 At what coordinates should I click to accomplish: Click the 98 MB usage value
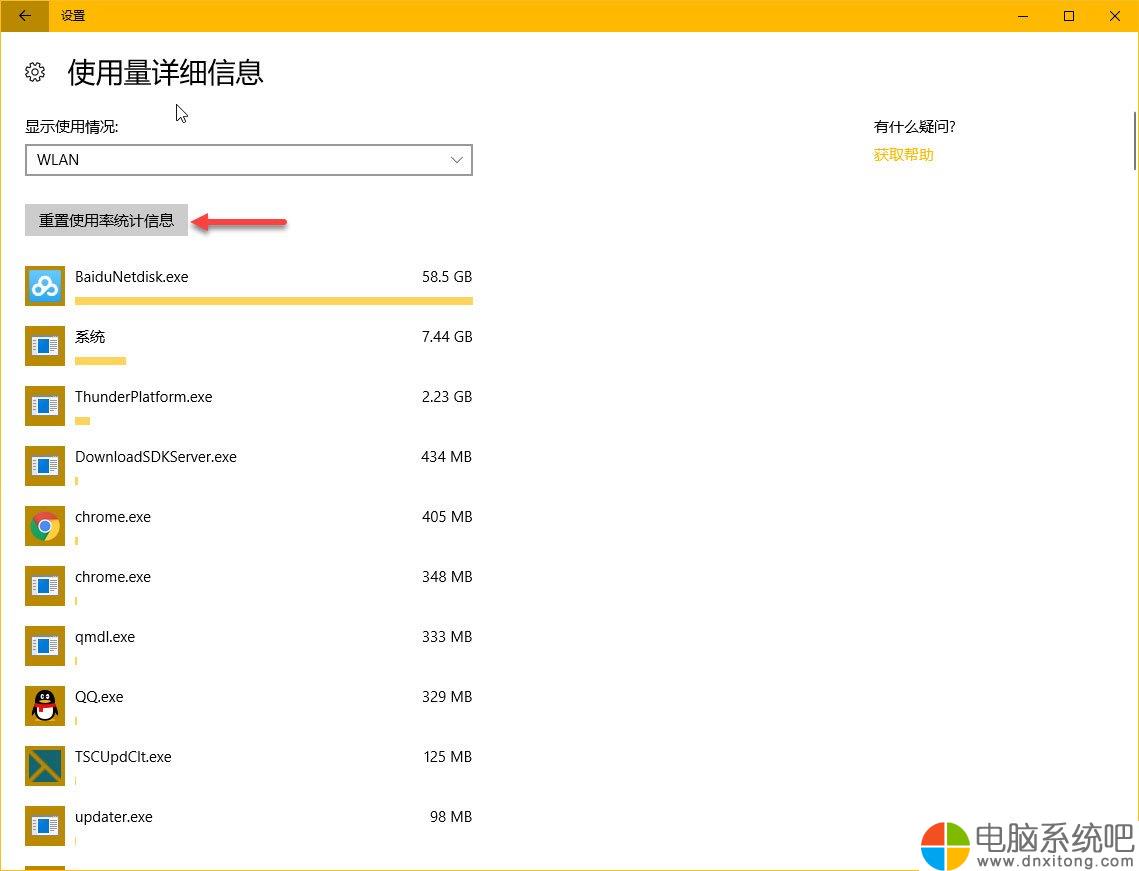tap(450, 817)
